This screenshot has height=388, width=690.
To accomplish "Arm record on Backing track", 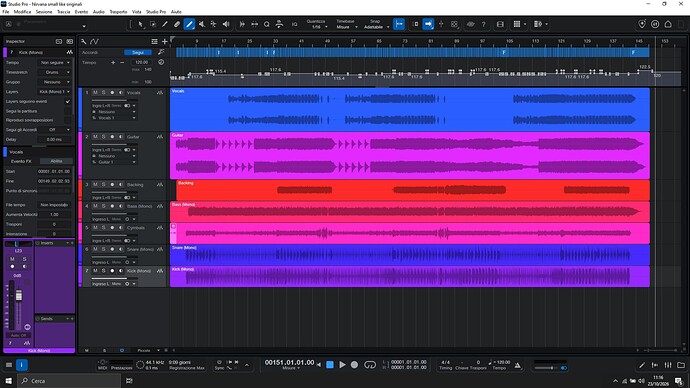I will click(112, 185).
